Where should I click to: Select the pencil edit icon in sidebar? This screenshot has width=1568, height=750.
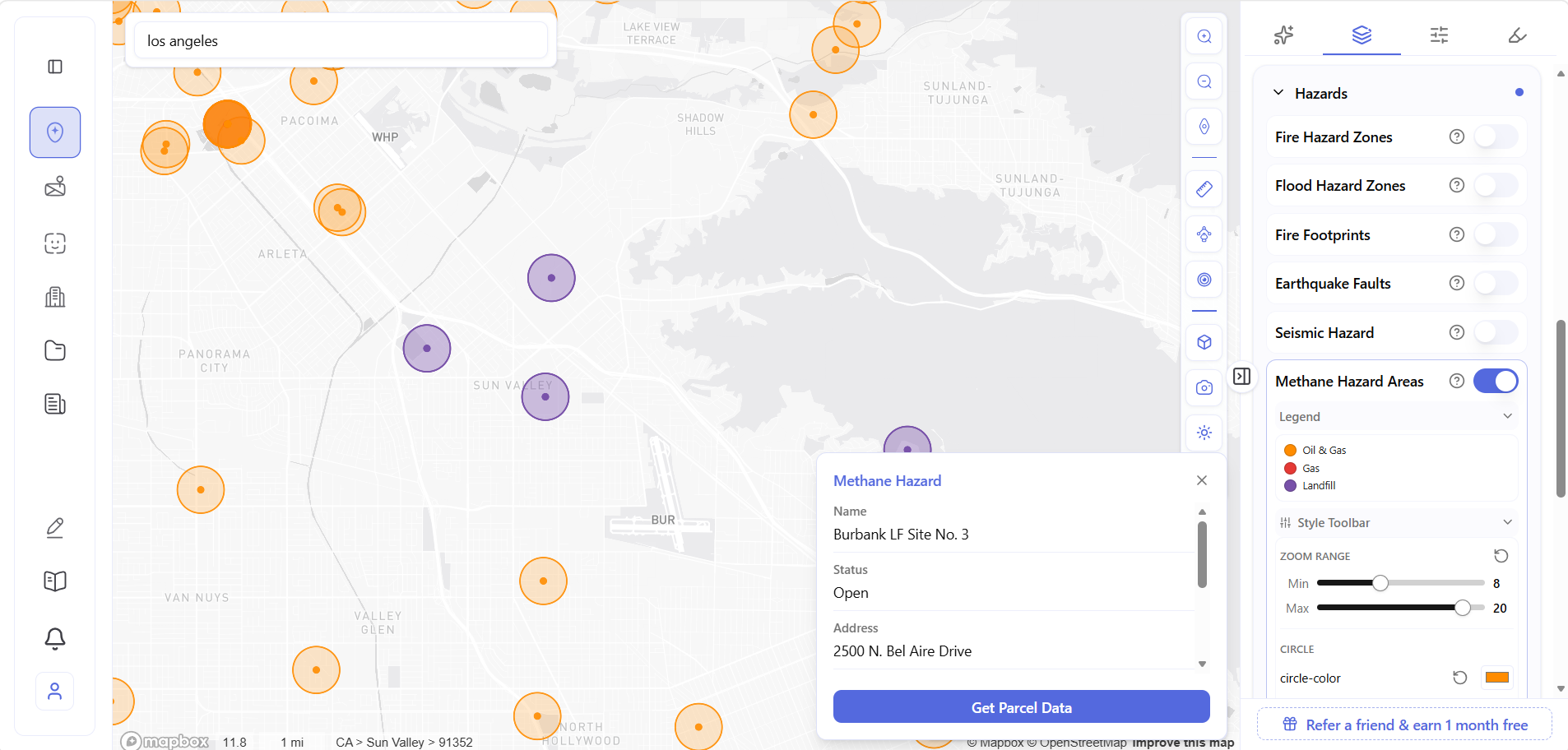click(x=55, y=527)
